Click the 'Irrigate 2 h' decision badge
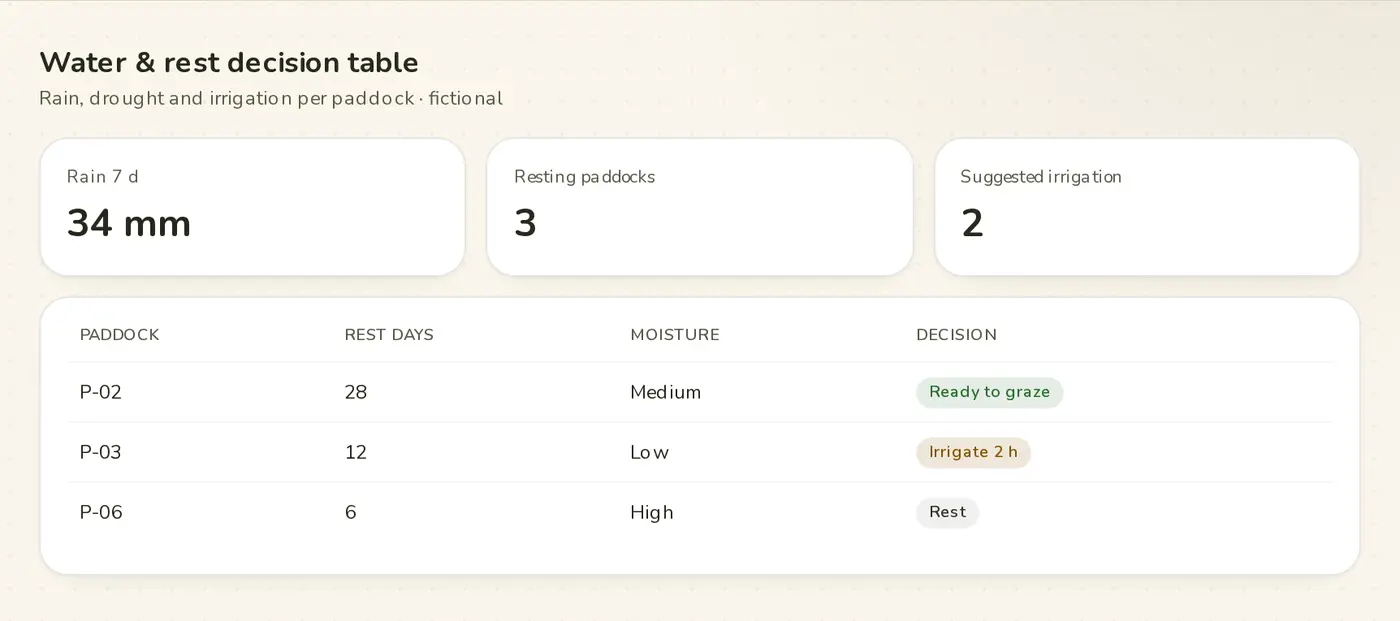Image resolution: width=1400 pixels, height=621 pixels. pos(974,452)
